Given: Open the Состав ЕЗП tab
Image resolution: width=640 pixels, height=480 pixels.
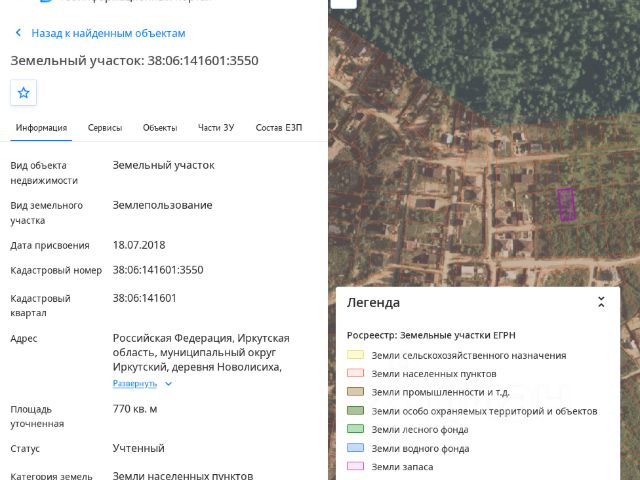Looking at the screenshot, I should pos(279,128).
